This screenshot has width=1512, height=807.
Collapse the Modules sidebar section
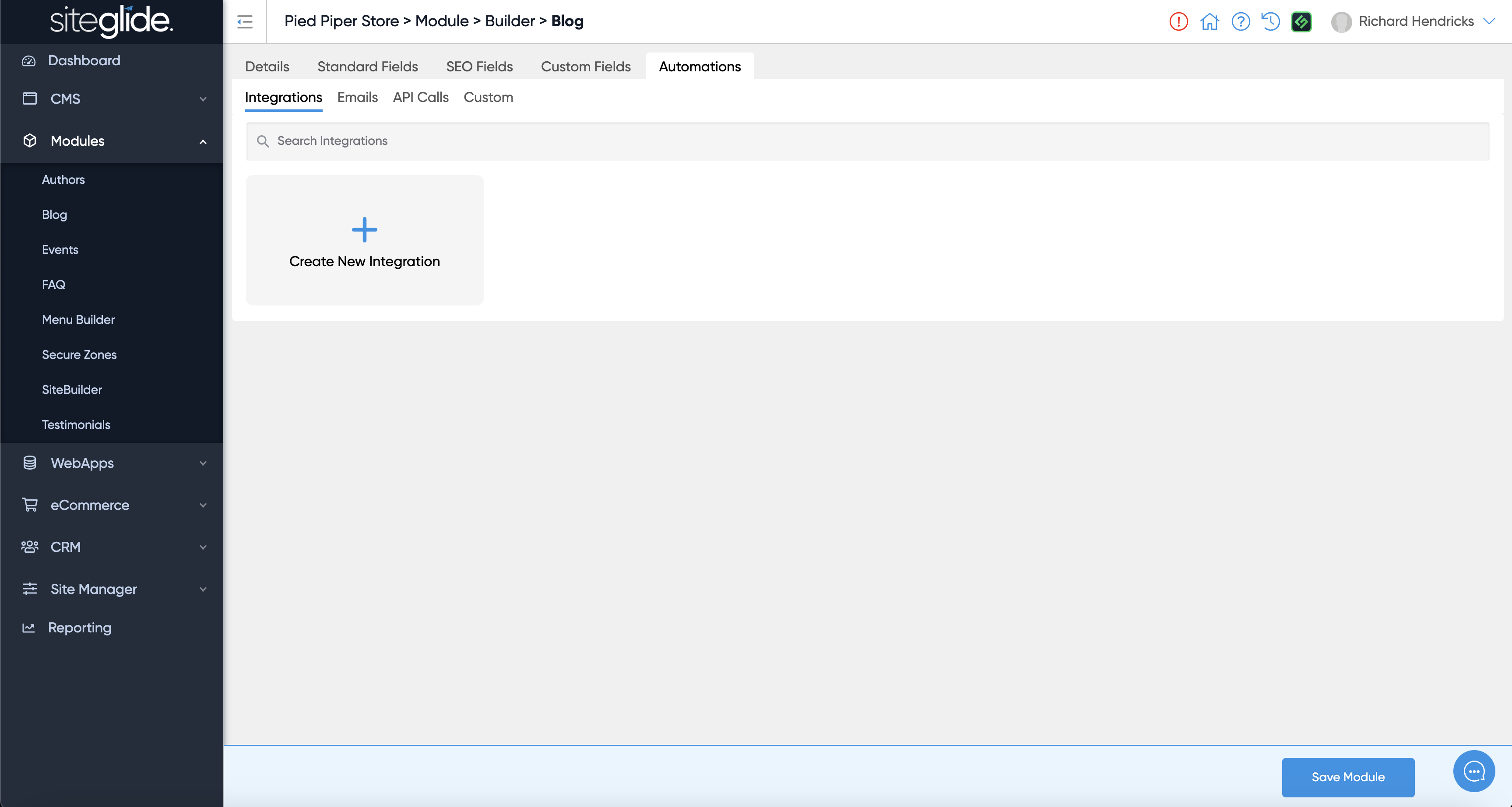[203, 141]
